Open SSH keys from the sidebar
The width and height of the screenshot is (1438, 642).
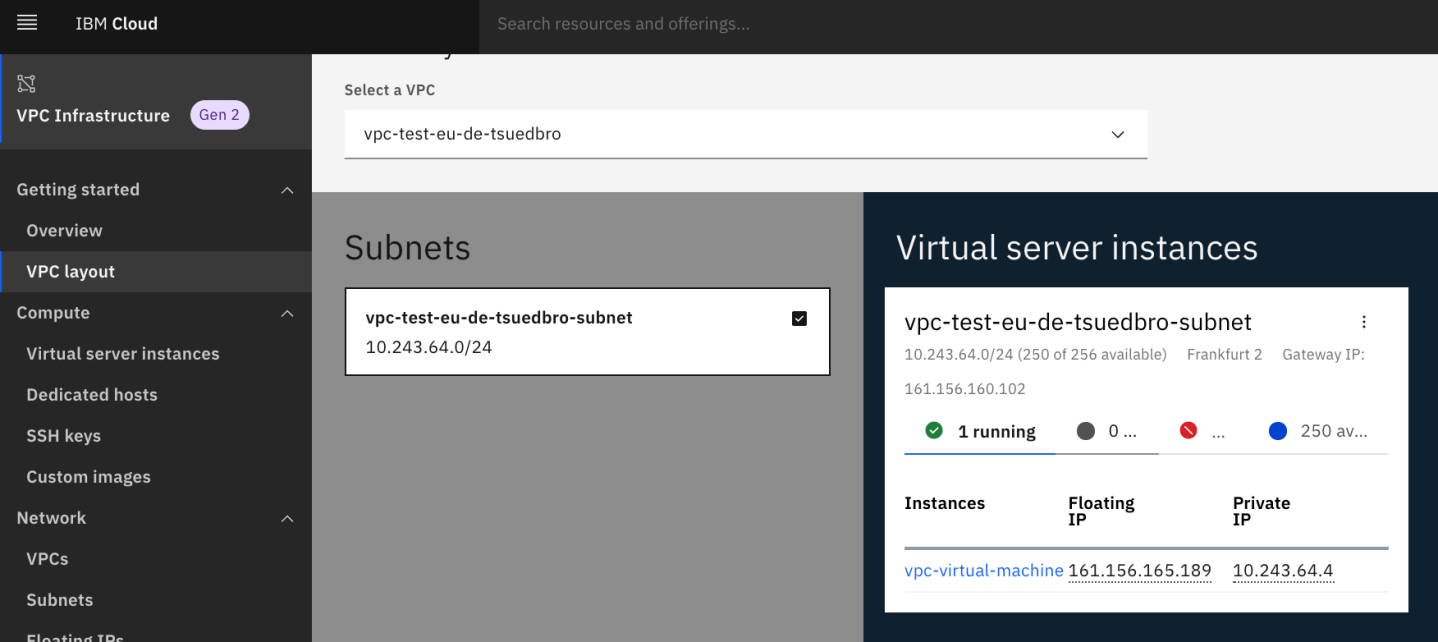(x=63, y=435)
